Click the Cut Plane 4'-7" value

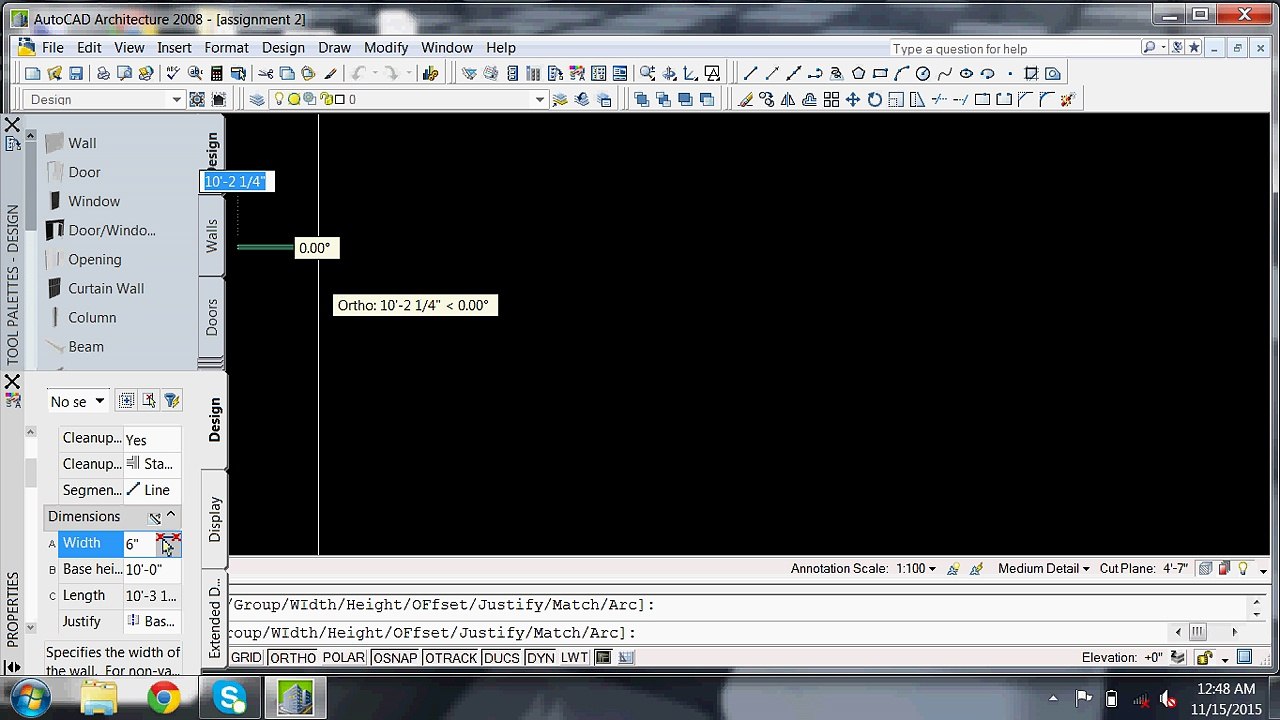tap(1175, 568)
